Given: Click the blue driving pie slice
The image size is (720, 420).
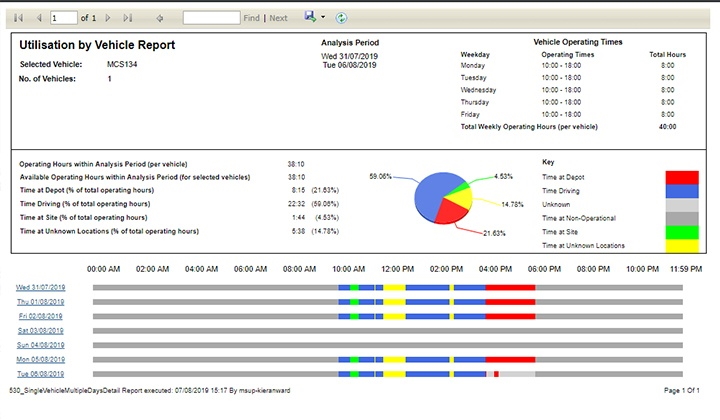Looking at the screenshot, I should (x=429, y=195).
